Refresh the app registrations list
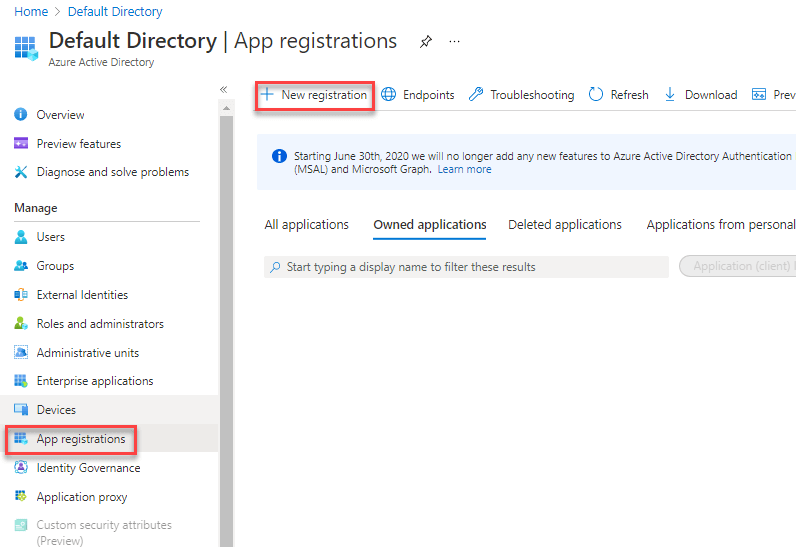Screen dimensions: 796x547 click(x=618, y=95)
